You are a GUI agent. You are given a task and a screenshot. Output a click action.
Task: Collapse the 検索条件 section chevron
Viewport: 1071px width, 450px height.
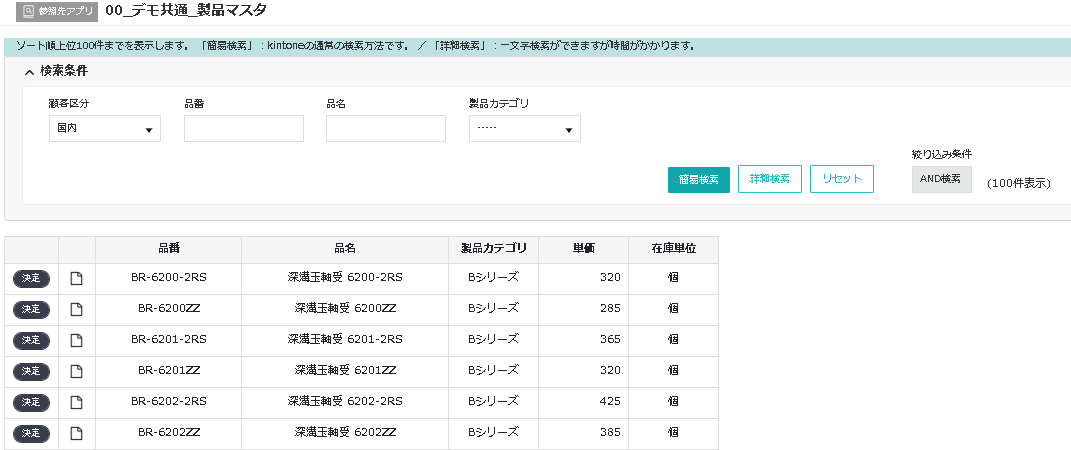click(30, 72)
